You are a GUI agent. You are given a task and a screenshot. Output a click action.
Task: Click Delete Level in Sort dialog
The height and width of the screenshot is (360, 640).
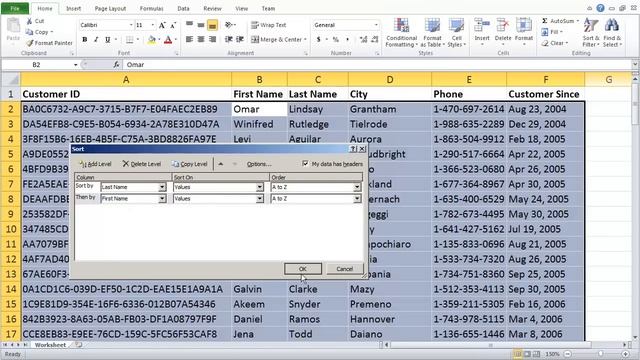coord(141,164)
